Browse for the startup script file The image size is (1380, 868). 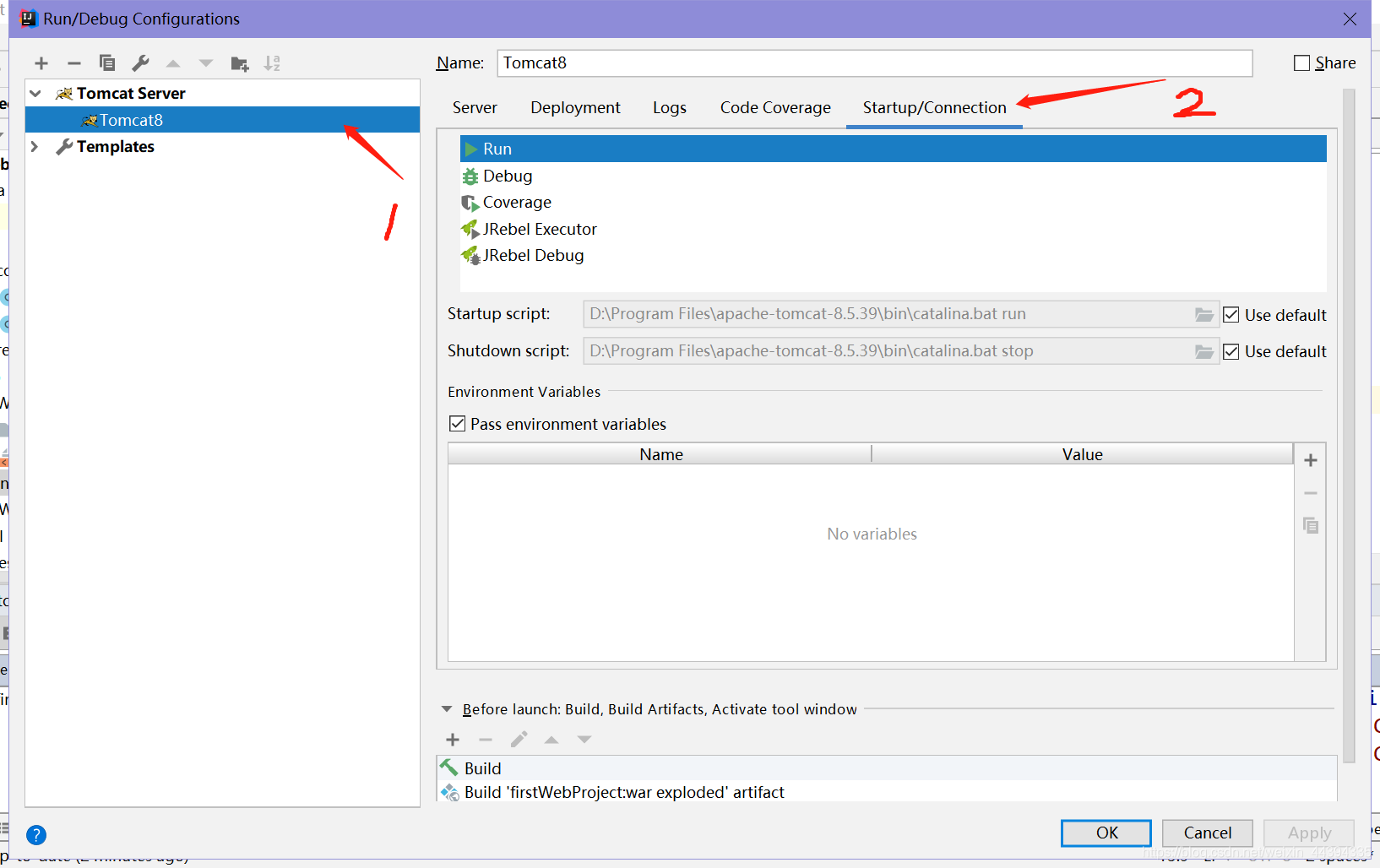(x=1204, y=314)
